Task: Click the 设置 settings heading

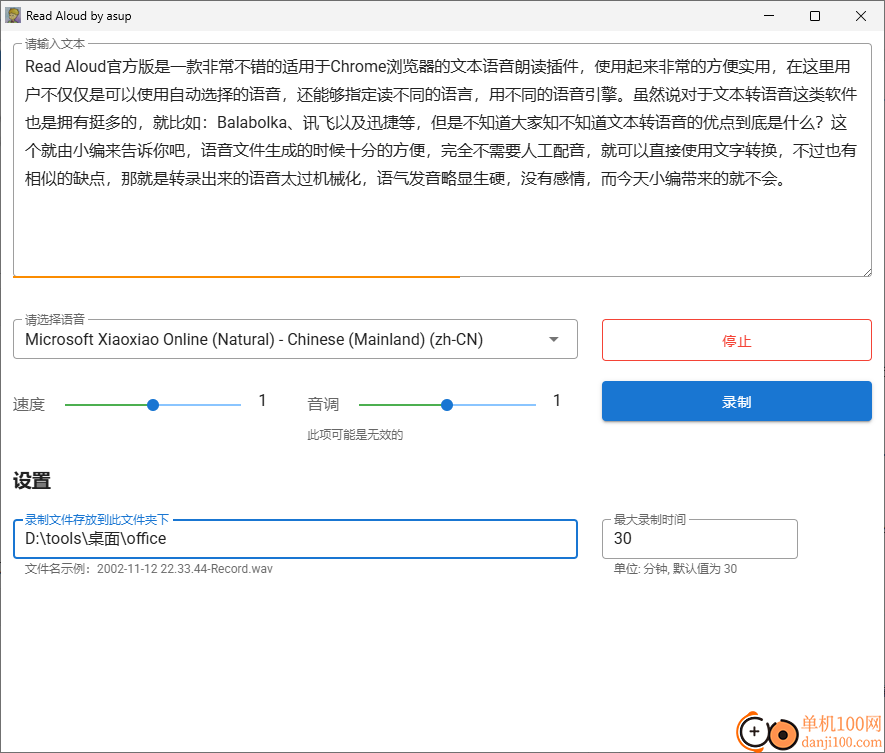Action: click(x=32, y=481)
